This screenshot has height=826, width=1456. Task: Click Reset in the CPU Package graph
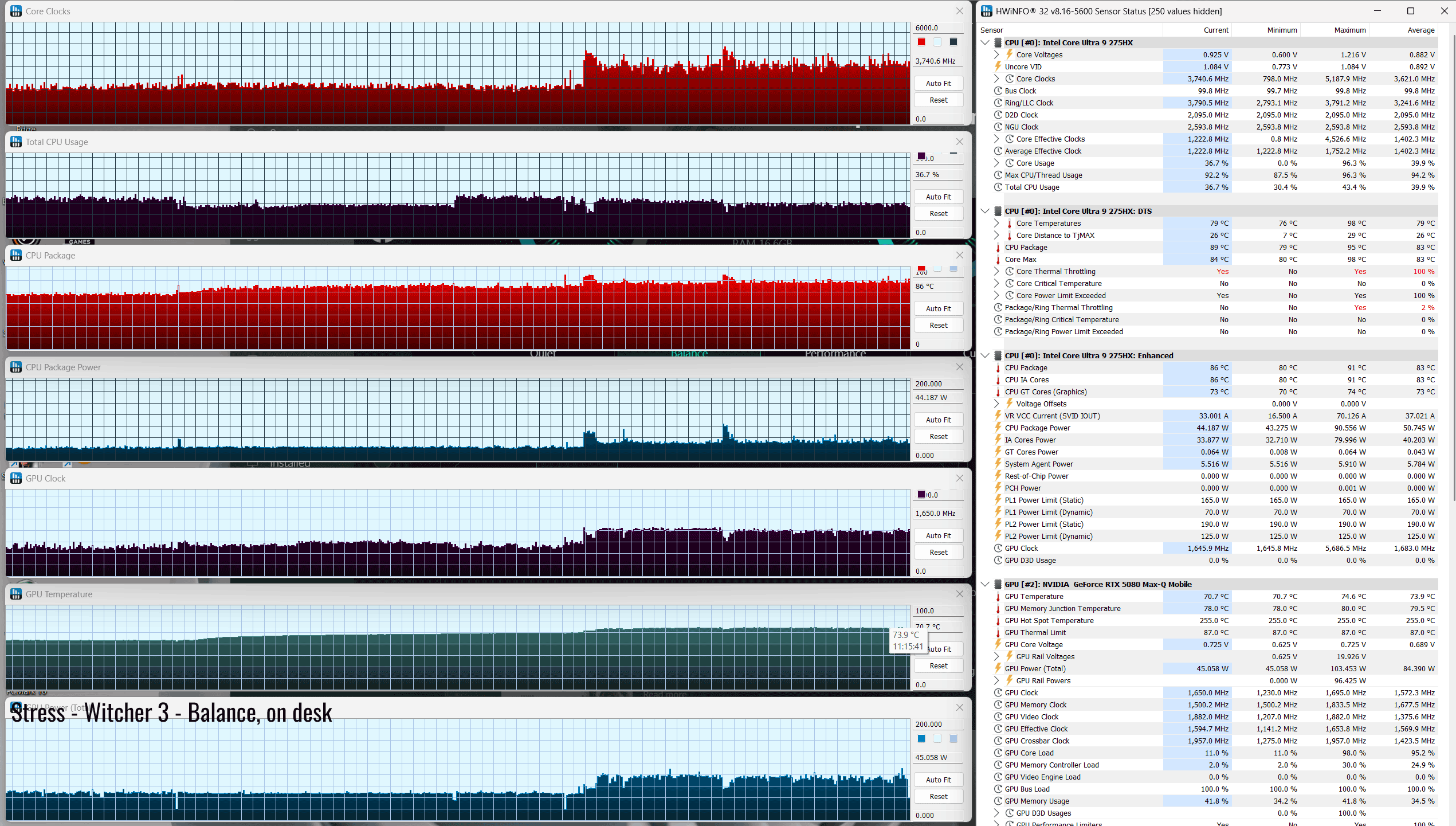coord(938,325)
